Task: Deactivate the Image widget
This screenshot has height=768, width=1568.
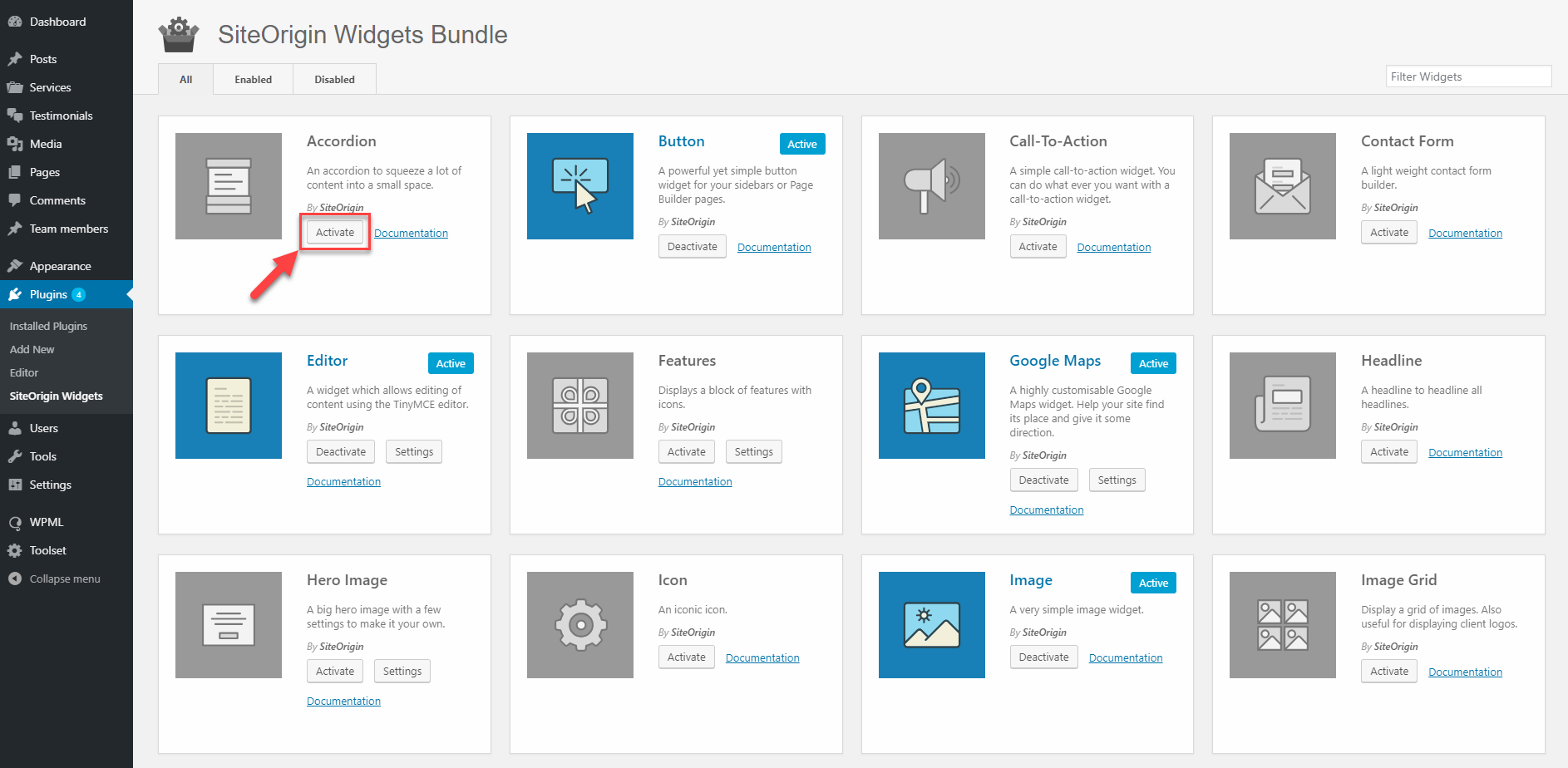Action: pos(1044,657)
